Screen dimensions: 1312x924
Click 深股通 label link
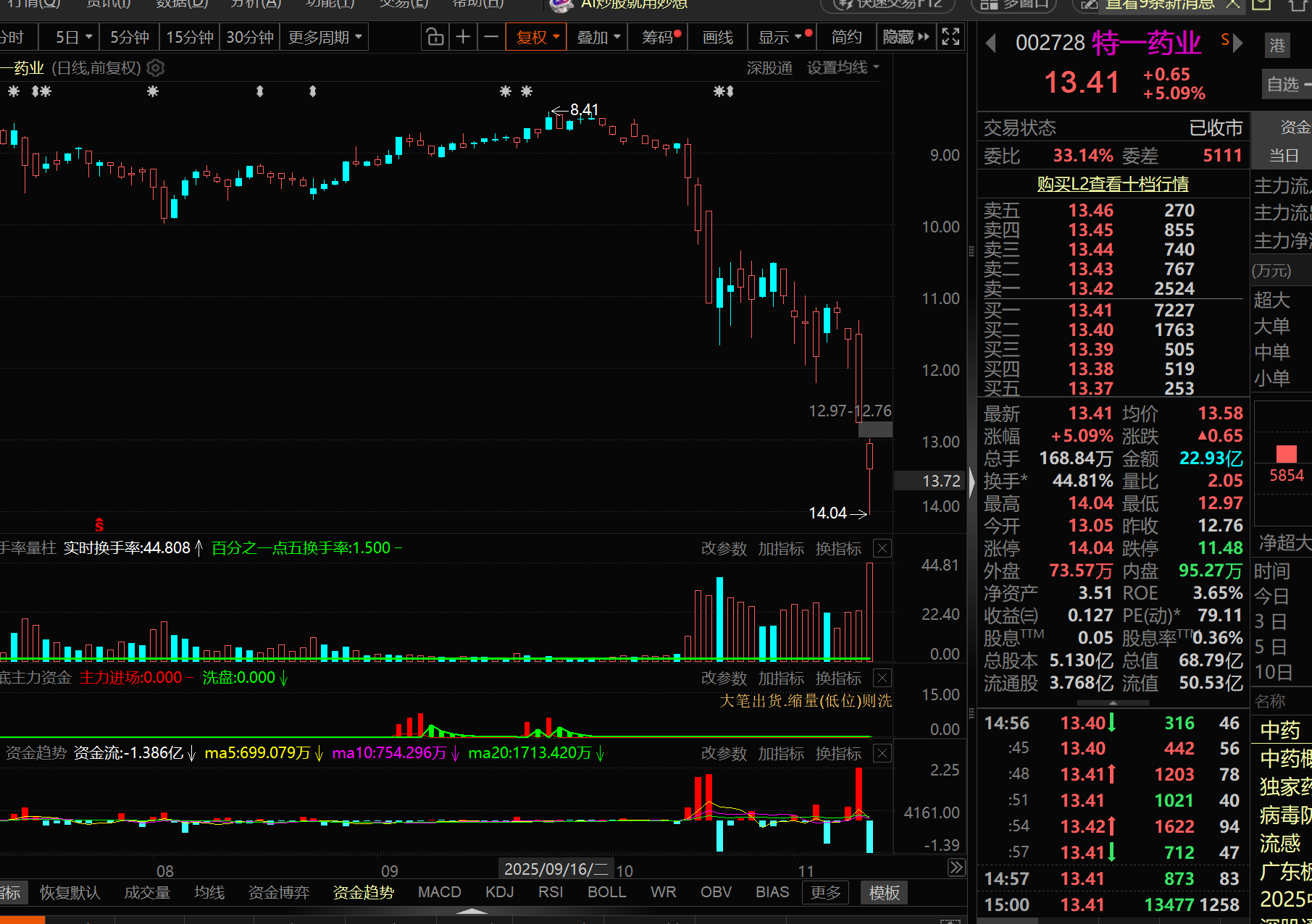pos(769,68)
